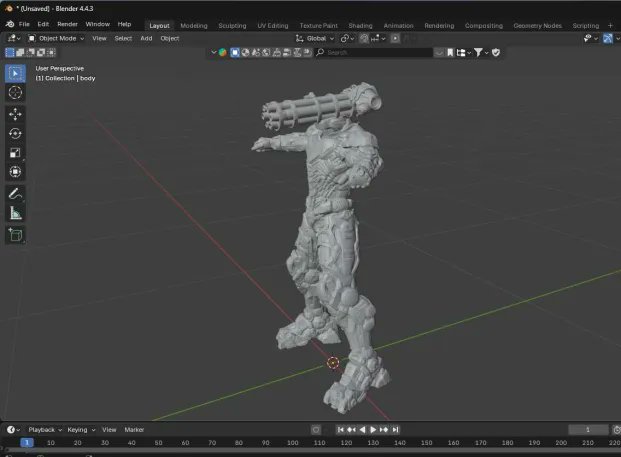Viewport: 621px width, 457px height.
Task: Click the plus icon to add workspace
Action: tap(610, 25)
